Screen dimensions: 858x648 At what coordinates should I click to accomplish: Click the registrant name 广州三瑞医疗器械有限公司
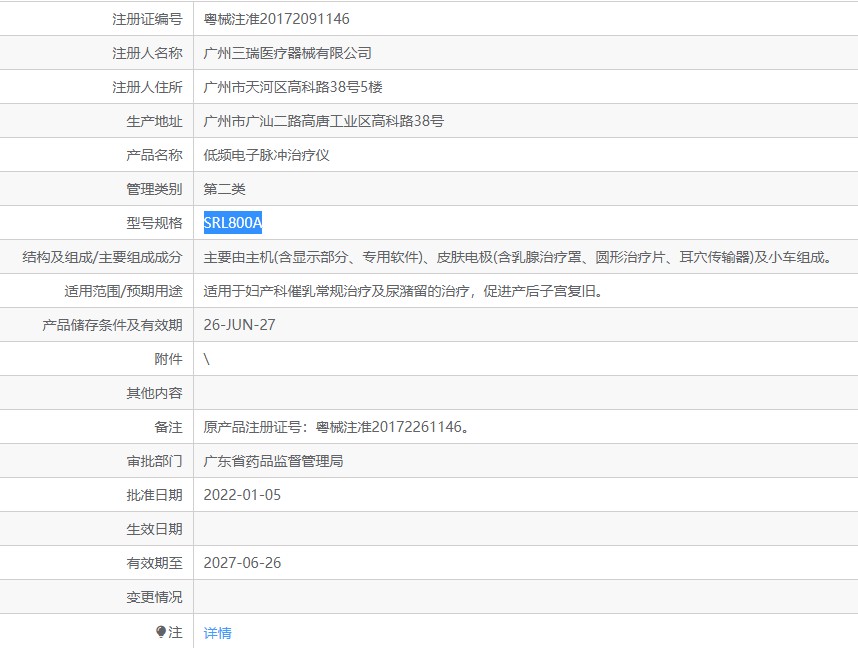[x=287, y=53]
